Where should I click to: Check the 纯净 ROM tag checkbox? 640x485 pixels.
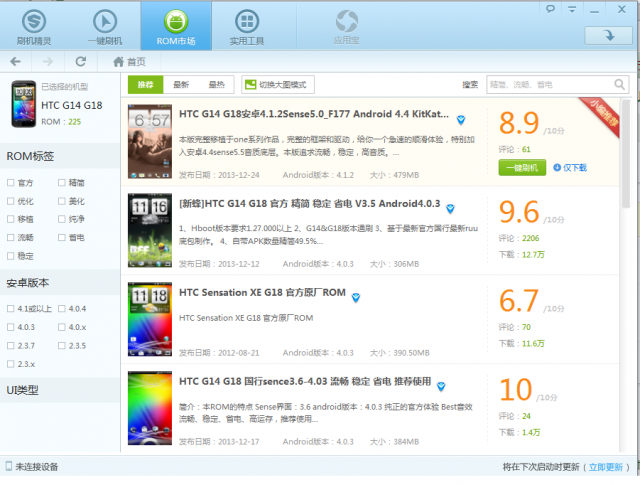pos(62,219)
